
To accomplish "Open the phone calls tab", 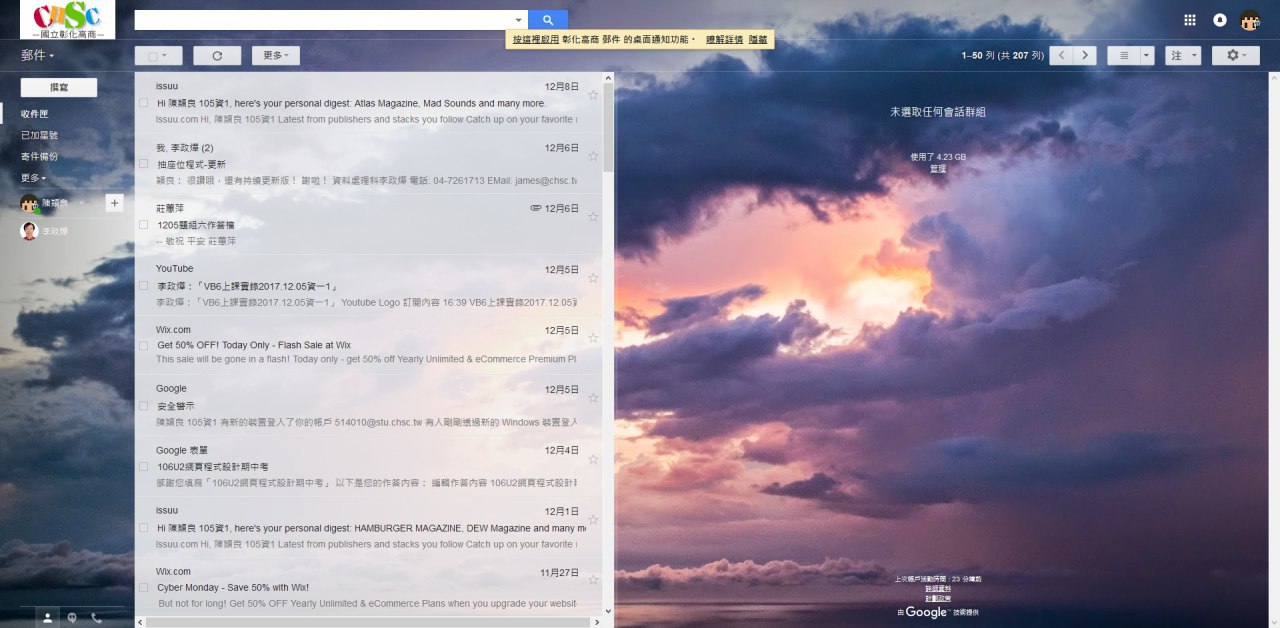I will [x=97, y=618].
